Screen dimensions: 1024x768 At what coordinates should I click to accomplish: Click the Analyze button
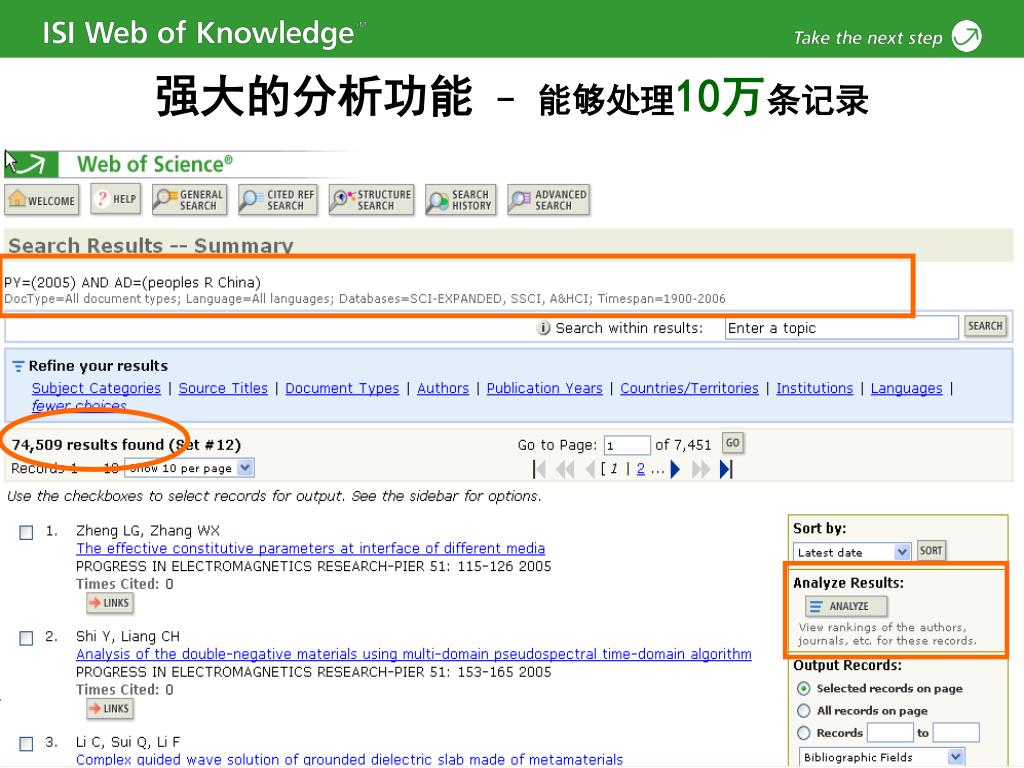(846, 606)
